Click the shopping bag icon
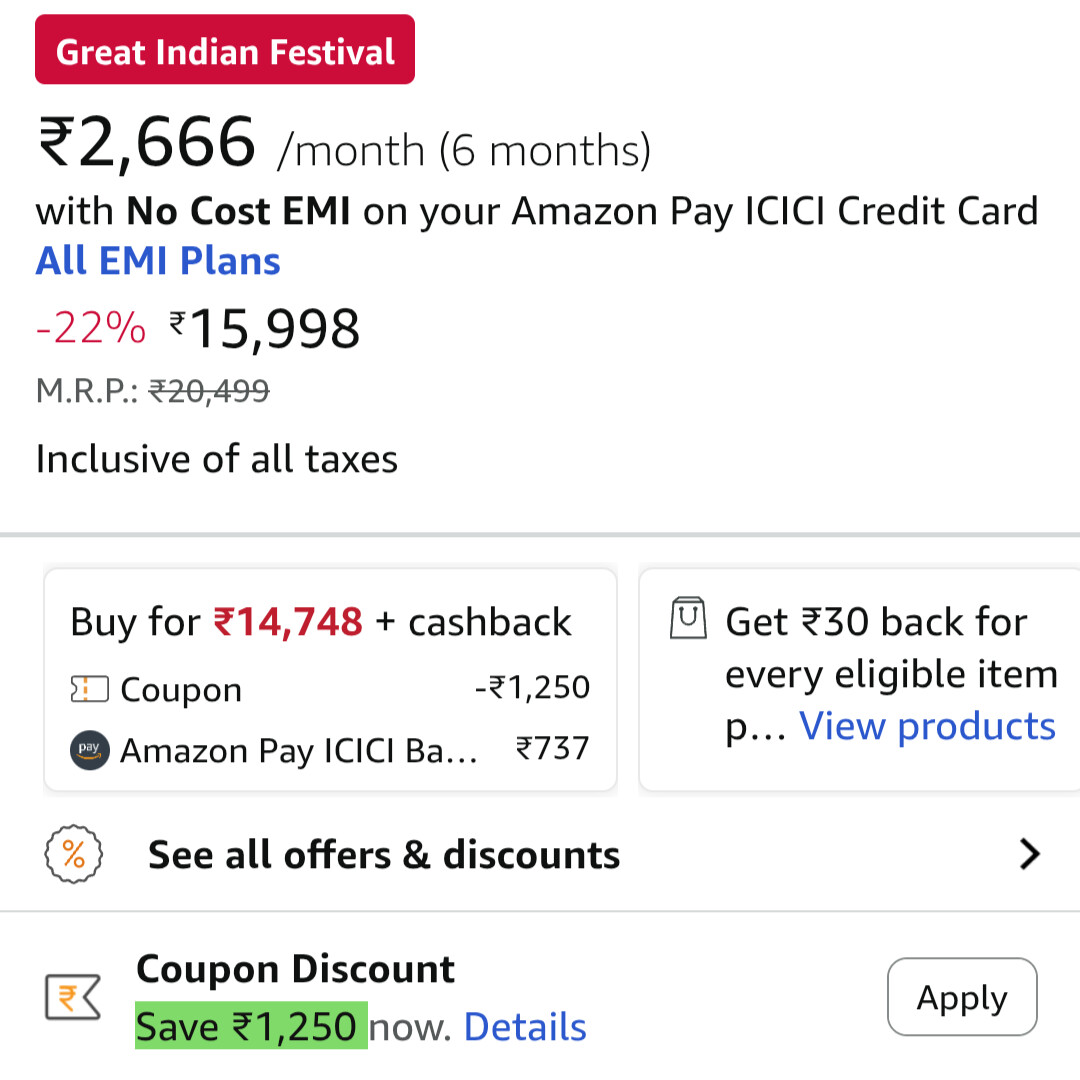This screenshot has width=1080, height=1080. click(x=687, y=619)
